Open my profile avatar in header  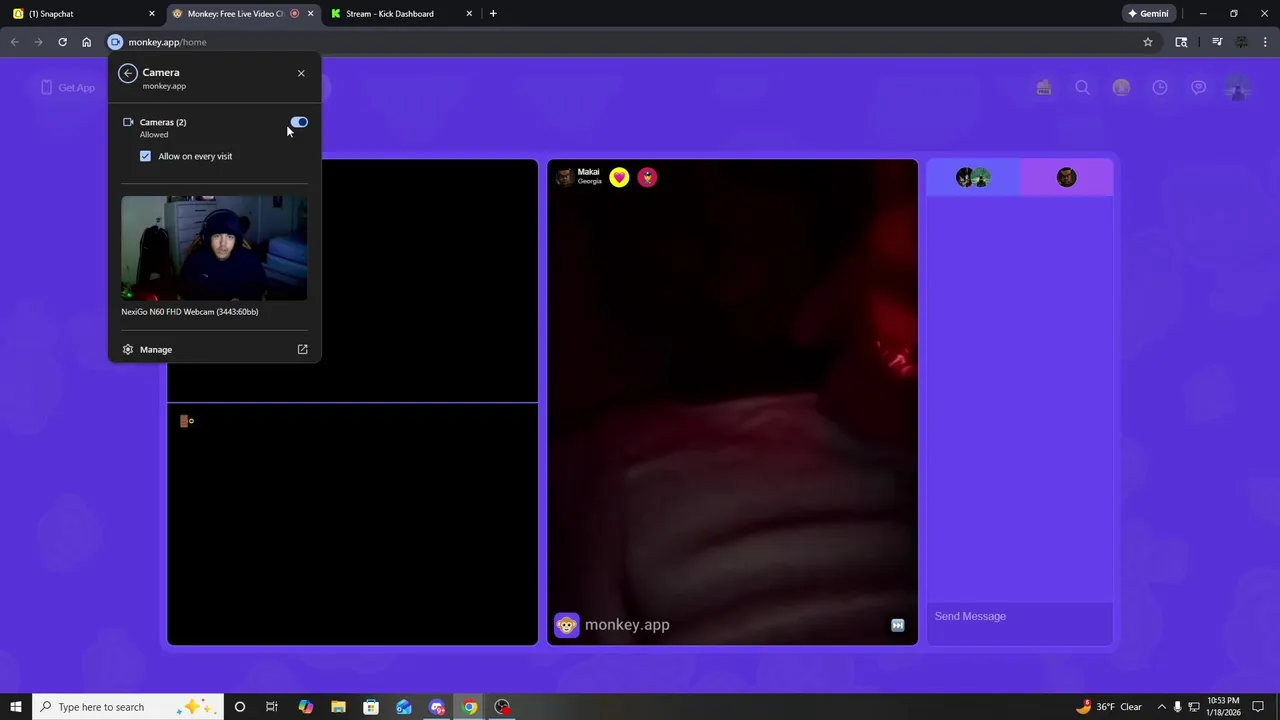[1238, 88]
